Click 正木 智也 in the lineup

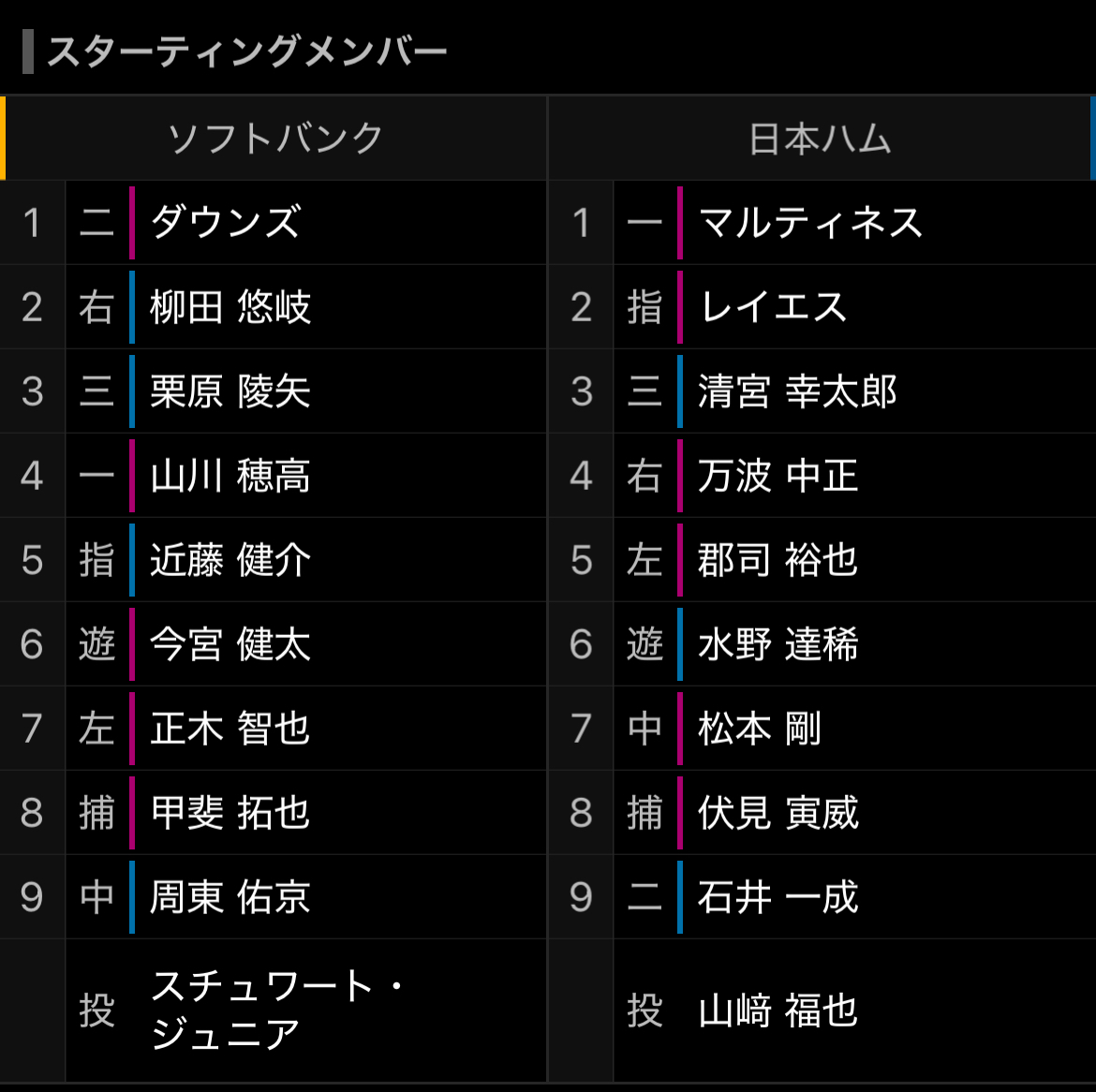(230, 729)
